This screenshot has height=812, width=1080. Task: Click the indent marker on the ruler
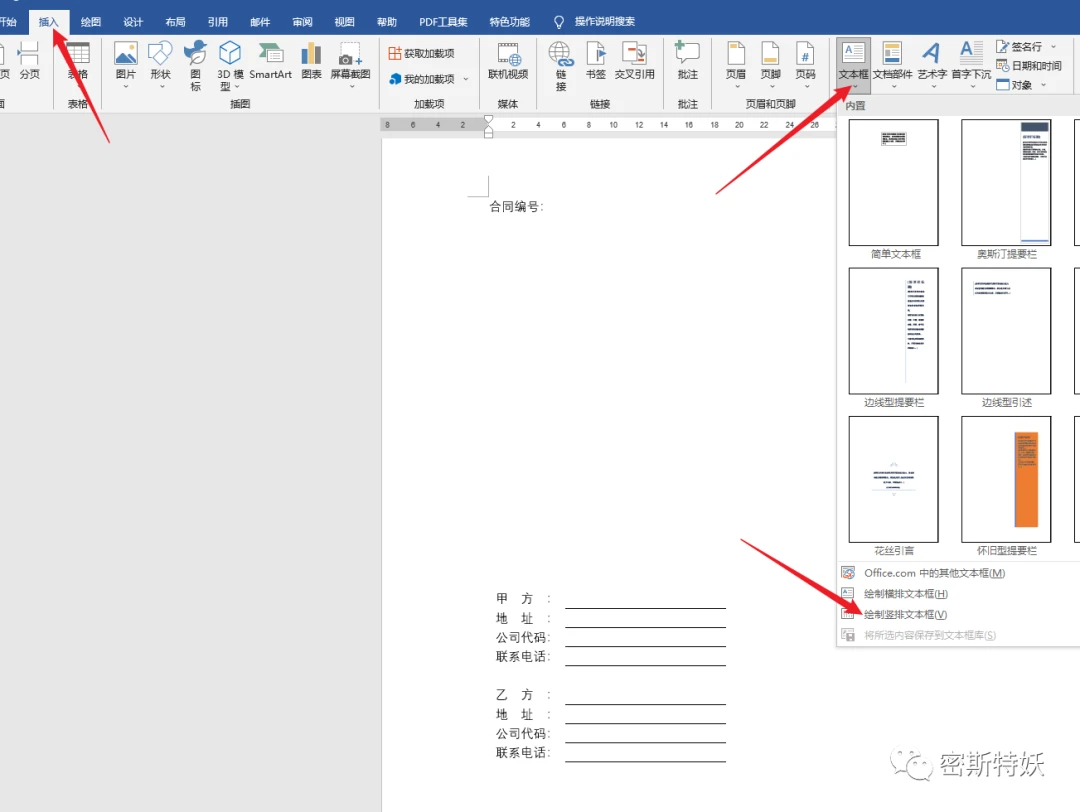[488, 128]
